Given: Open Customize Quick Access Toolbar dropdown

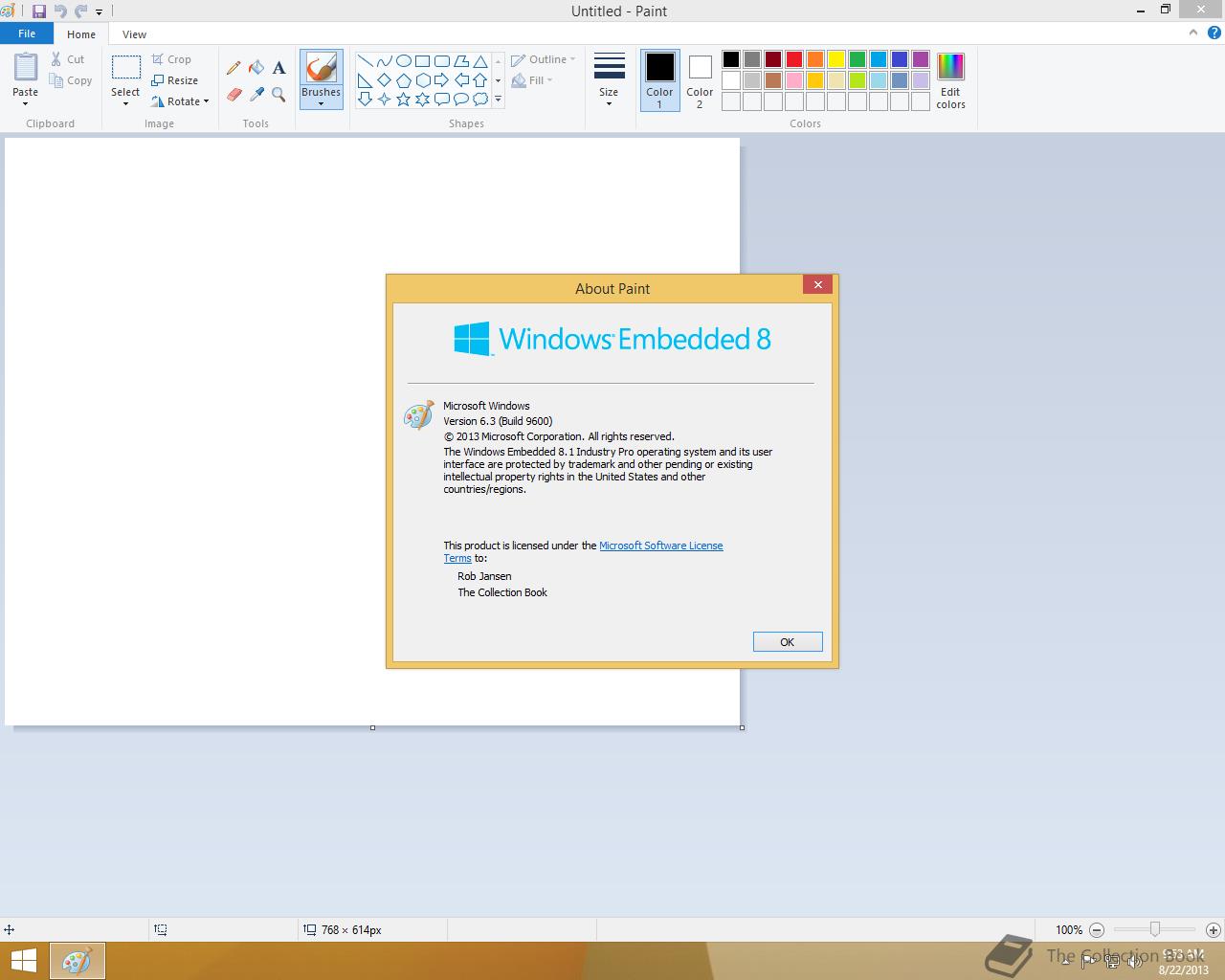Looking at the screenshot, I should tap(99, 12).
